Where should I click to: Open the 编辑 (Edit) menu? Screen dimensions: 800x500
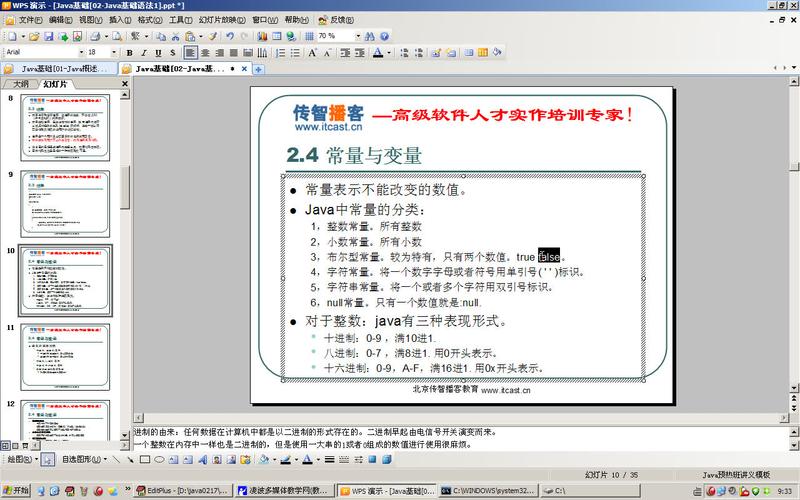(60, 20)
